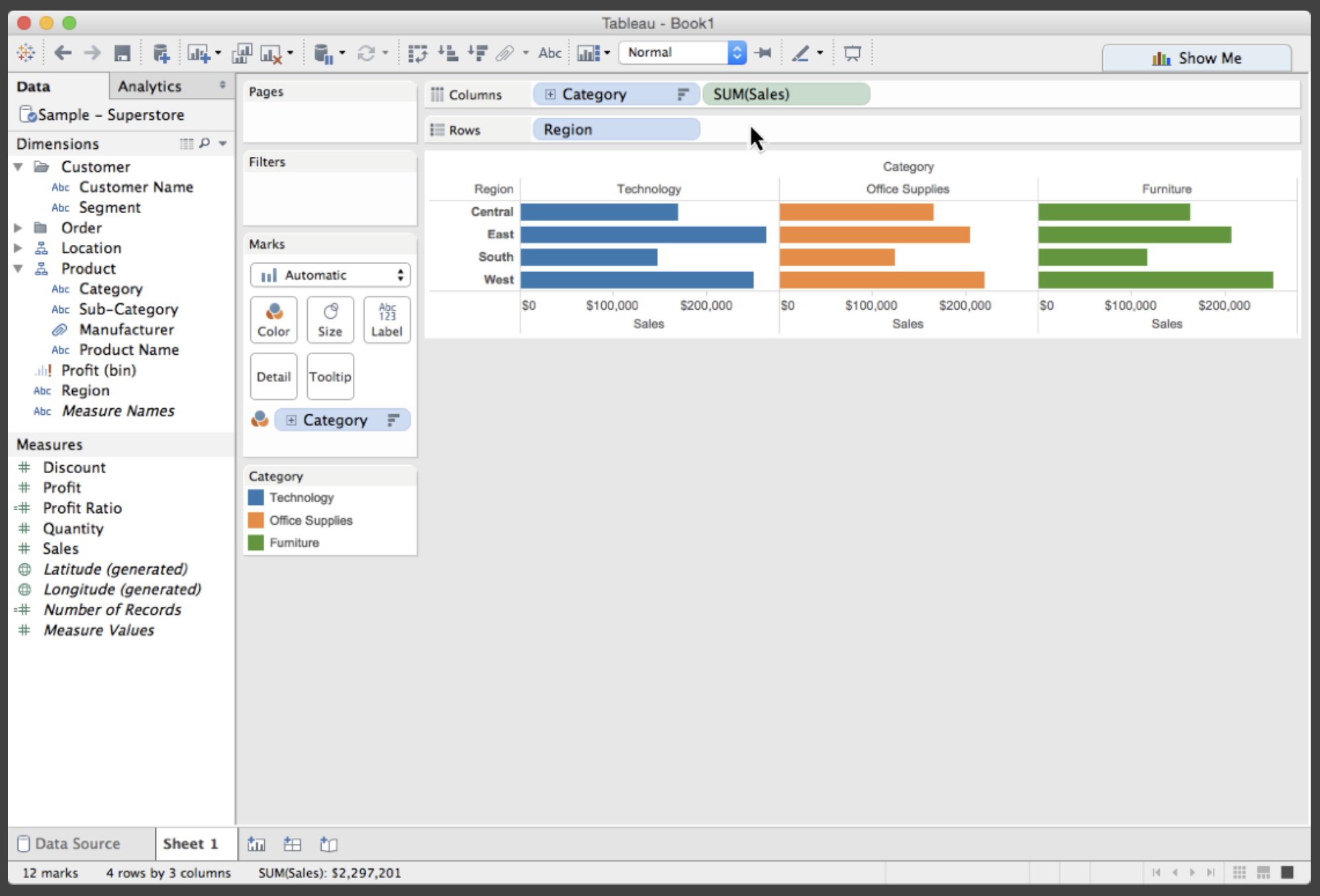Open the Color marks card

273,320
